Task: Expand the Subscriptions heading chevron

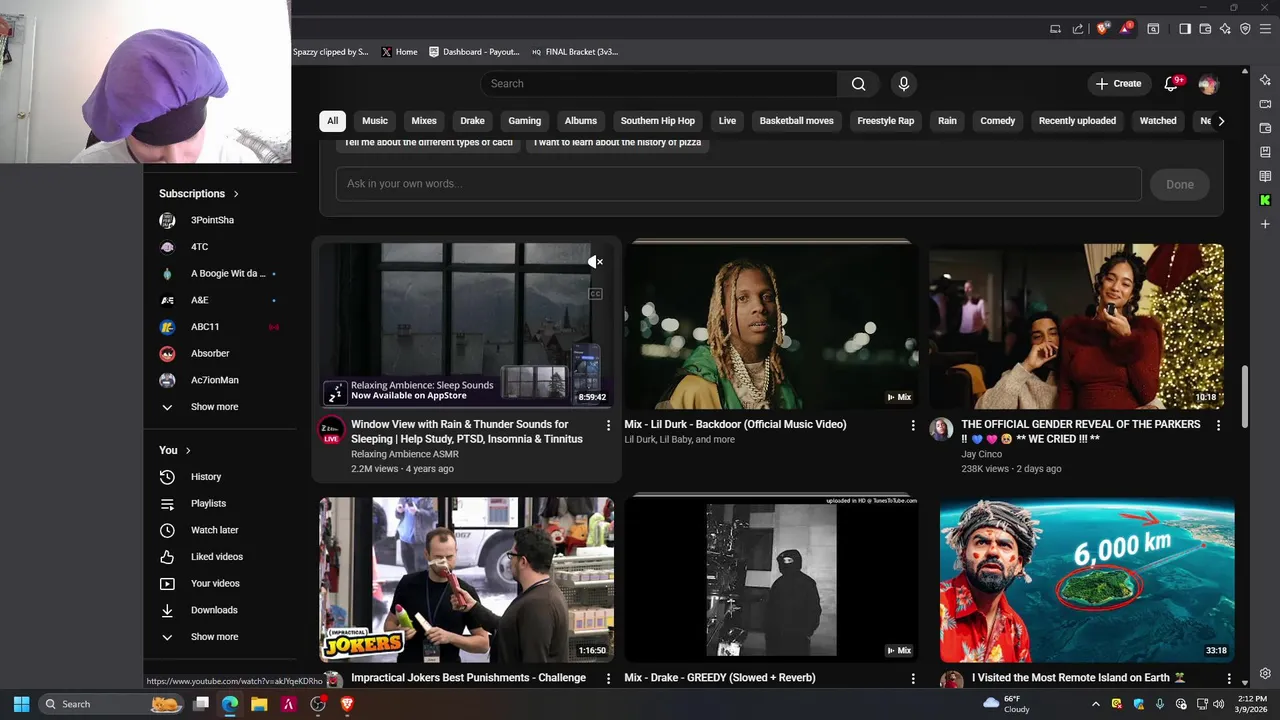Action: point(236,194)
